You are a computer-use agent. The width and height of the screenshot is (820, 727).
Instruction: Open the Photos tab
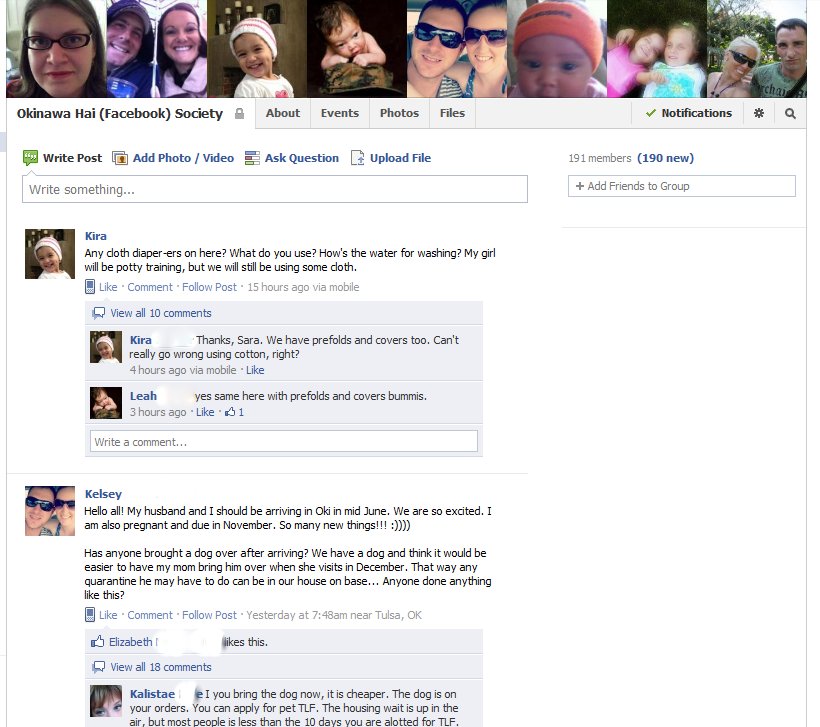[x=400, y=113]
